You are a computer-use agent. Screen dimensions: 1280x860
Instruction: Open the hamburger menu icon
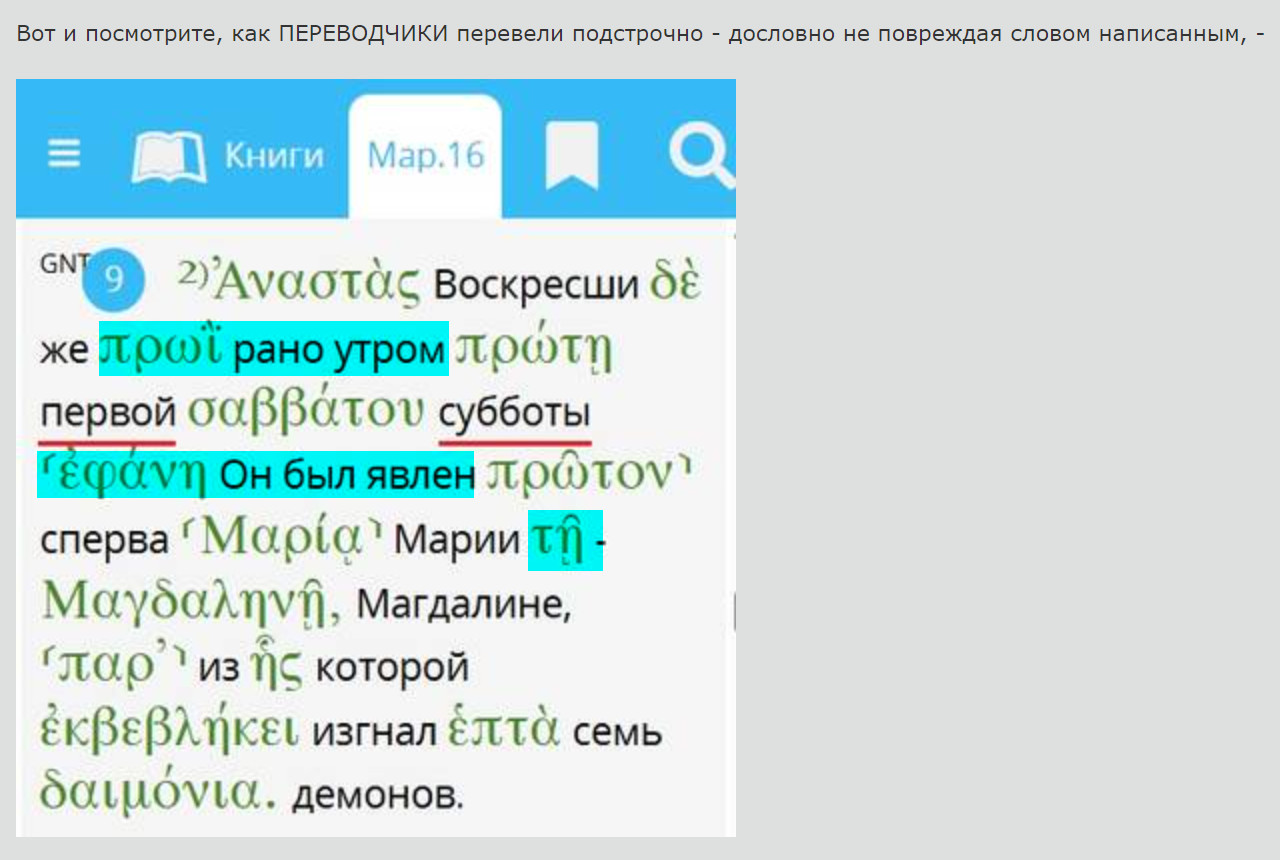point(65,154)
